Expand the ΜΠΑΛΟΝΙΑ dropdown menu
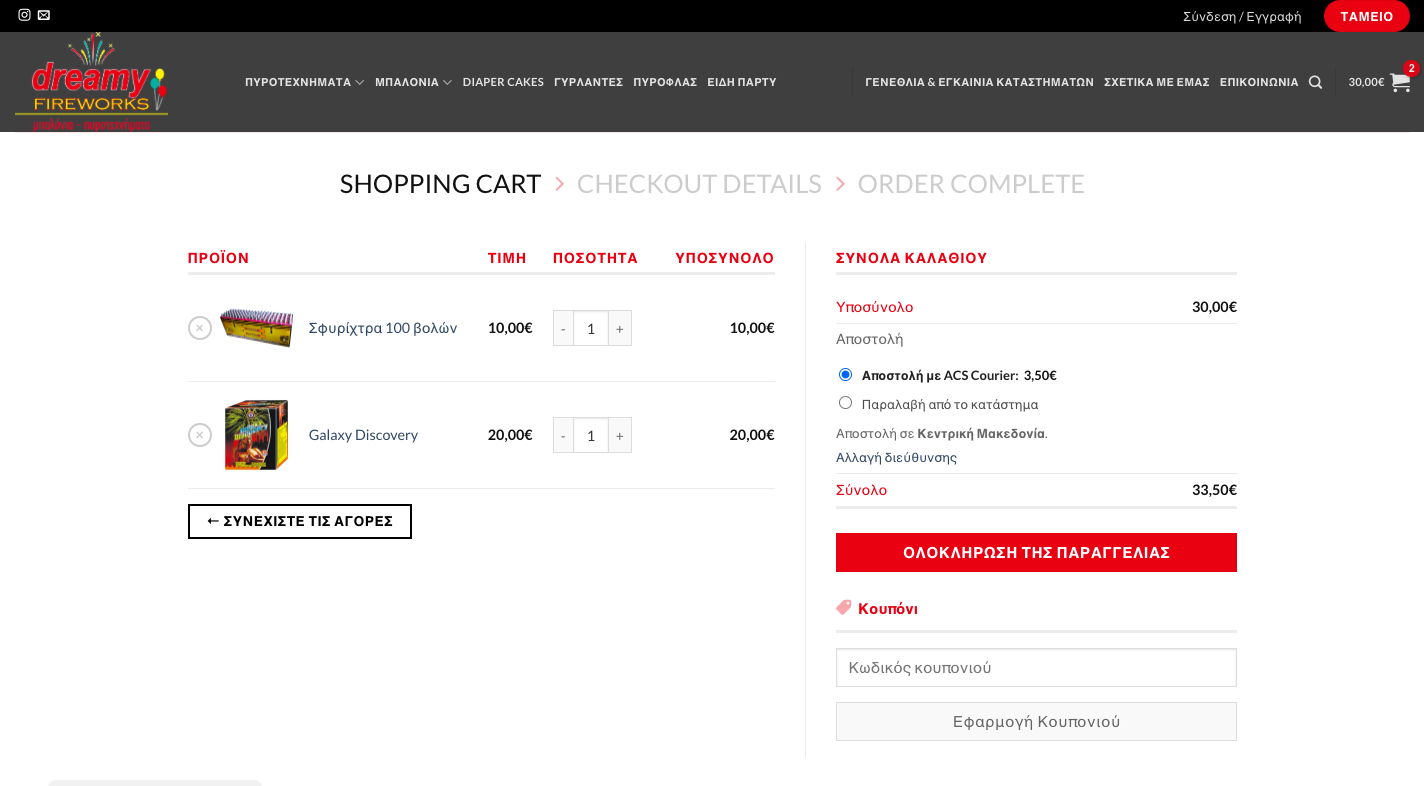Viewport: 1424px width, 786px height. tap(412, 82)
